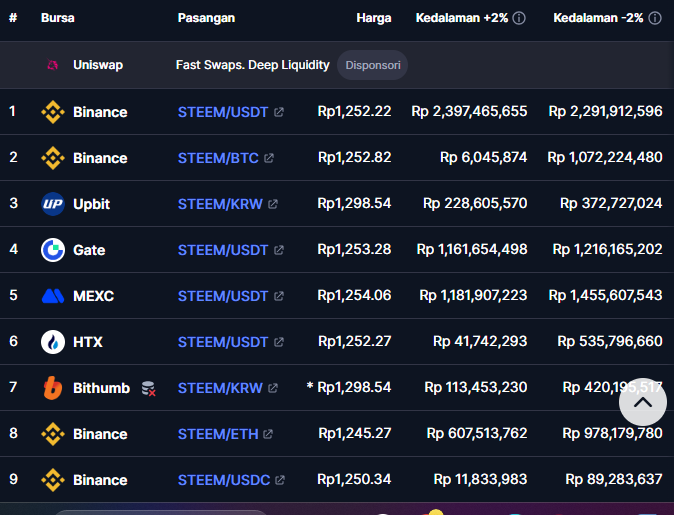Click the info icon beside Kedalaman -2%
The image size is (674, 515).
point(656,18)
